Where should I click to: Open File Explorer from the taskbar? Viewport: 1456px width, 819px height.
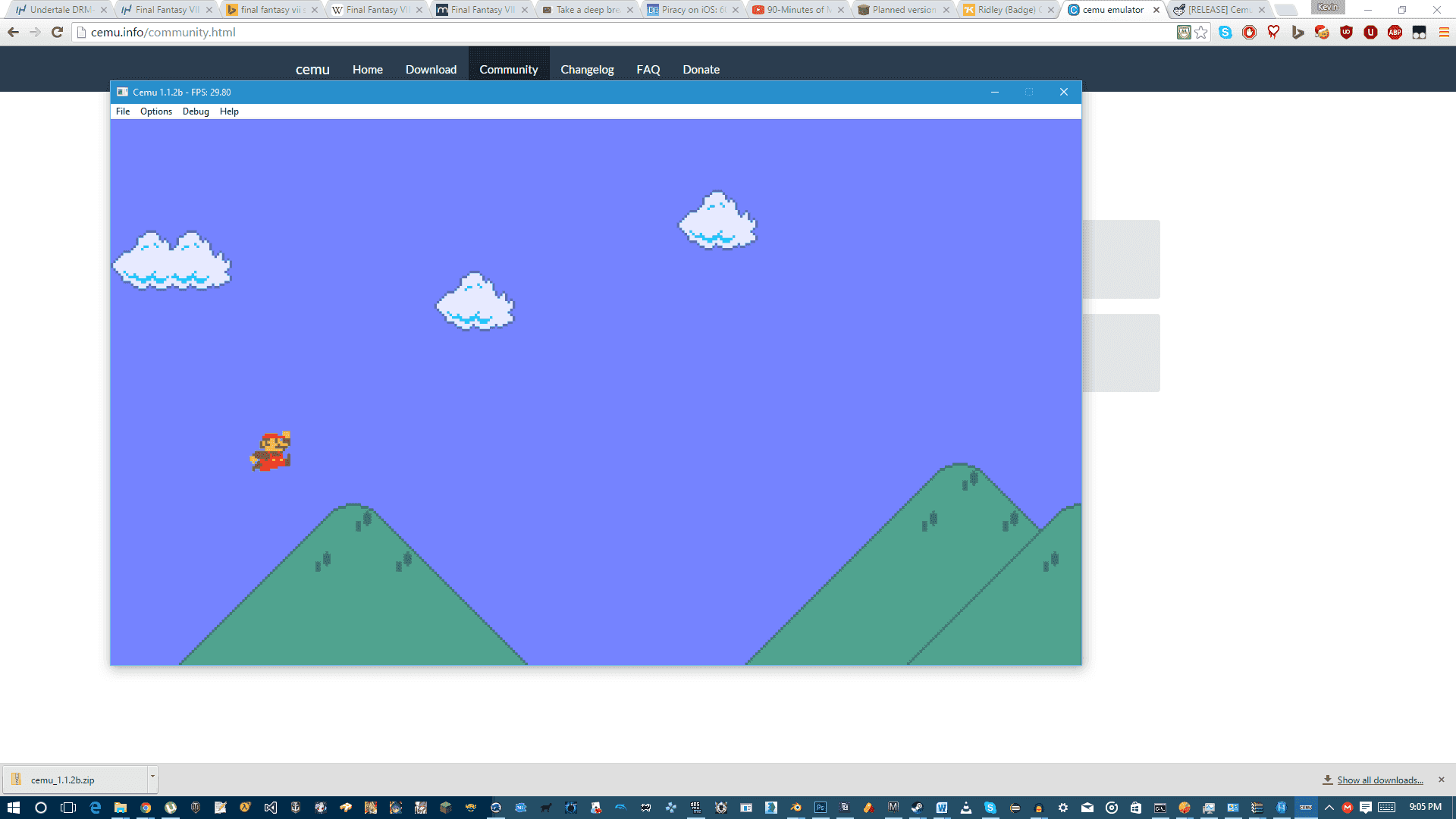point(121,808)
